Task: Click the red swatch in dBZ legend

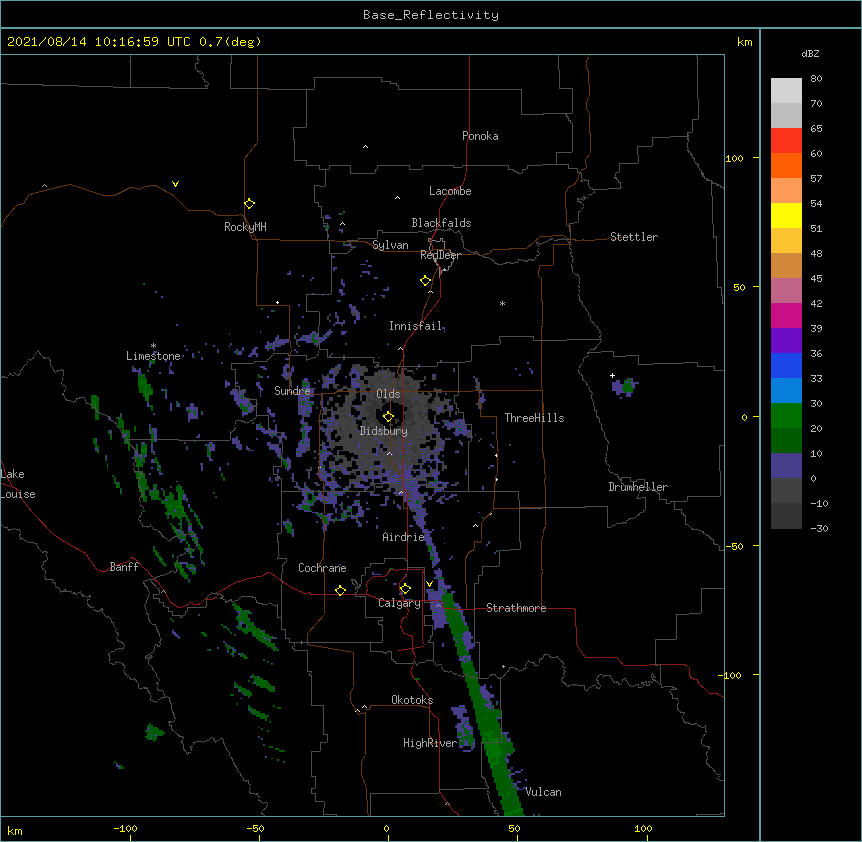Action: coord(786,140)
